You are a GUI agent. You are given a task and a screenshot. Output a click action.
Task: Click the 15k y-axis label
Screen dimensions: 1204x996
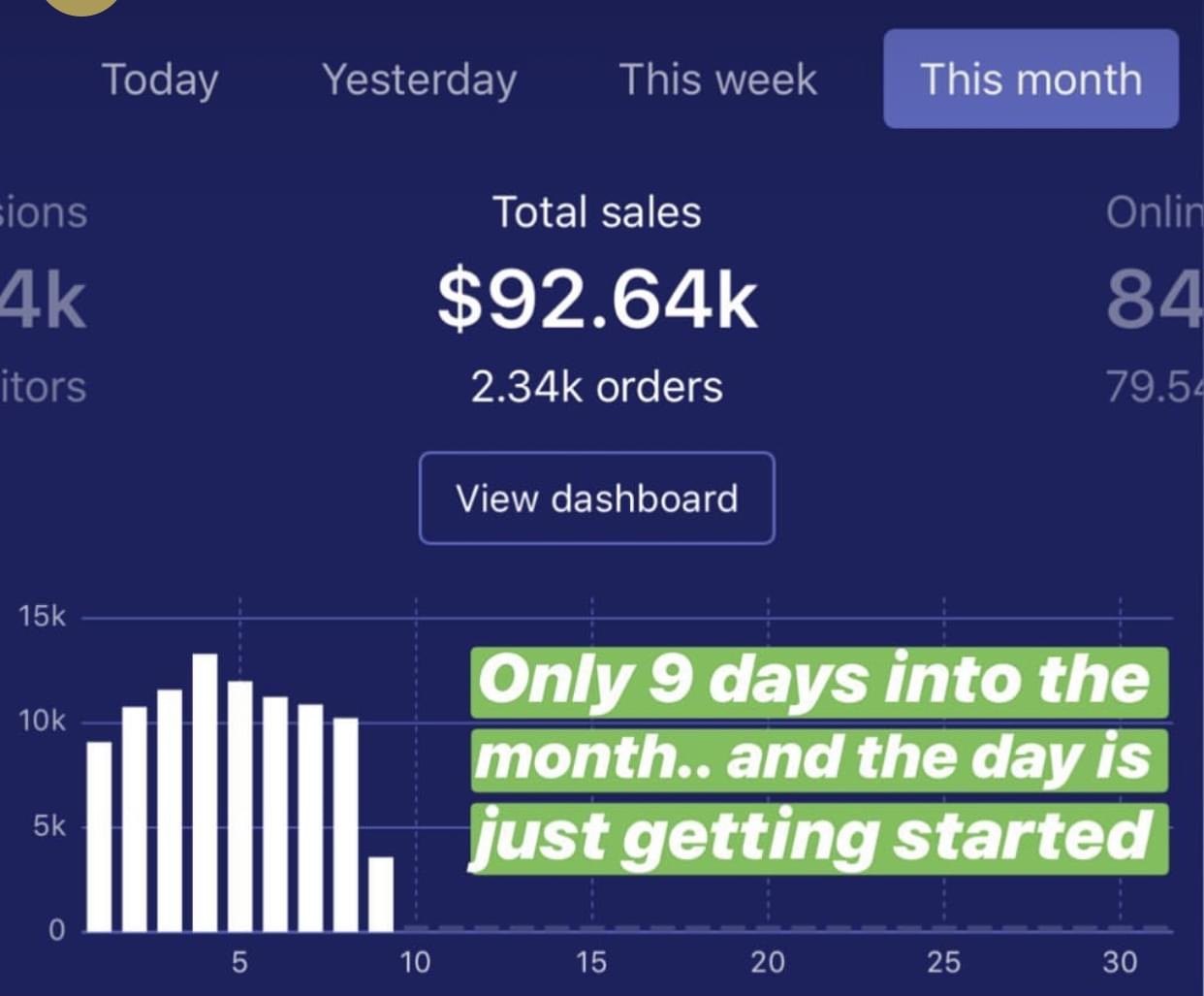pyautogui.click(x=42, y=617)
